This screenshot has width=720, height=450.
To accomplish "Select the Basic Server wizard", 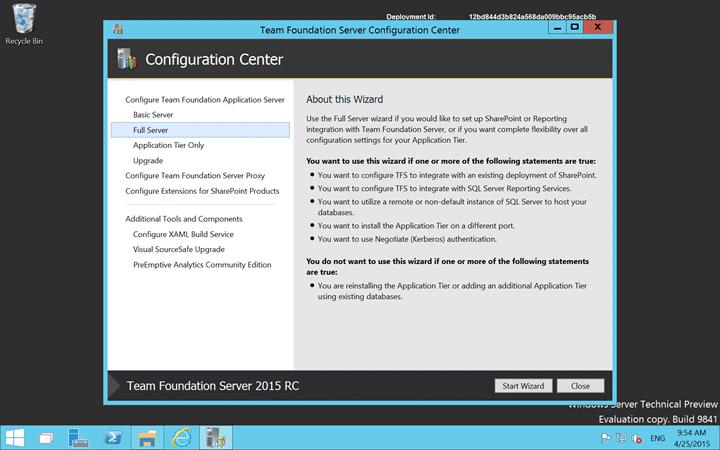I will (153, 115).
